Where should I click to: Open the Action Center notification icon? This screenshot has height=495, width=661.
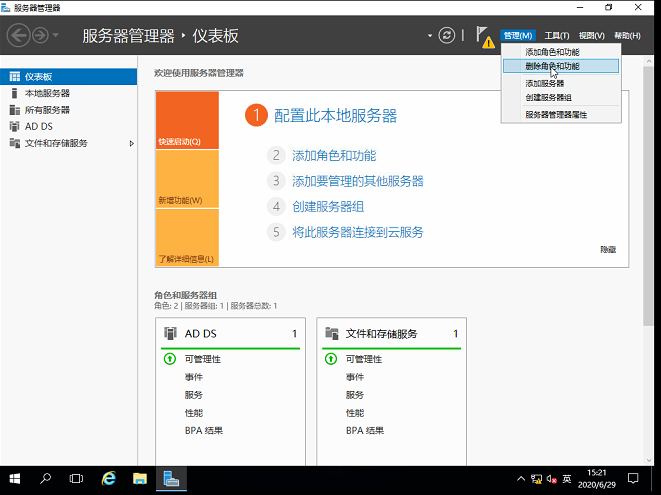(x=633, y=479)
